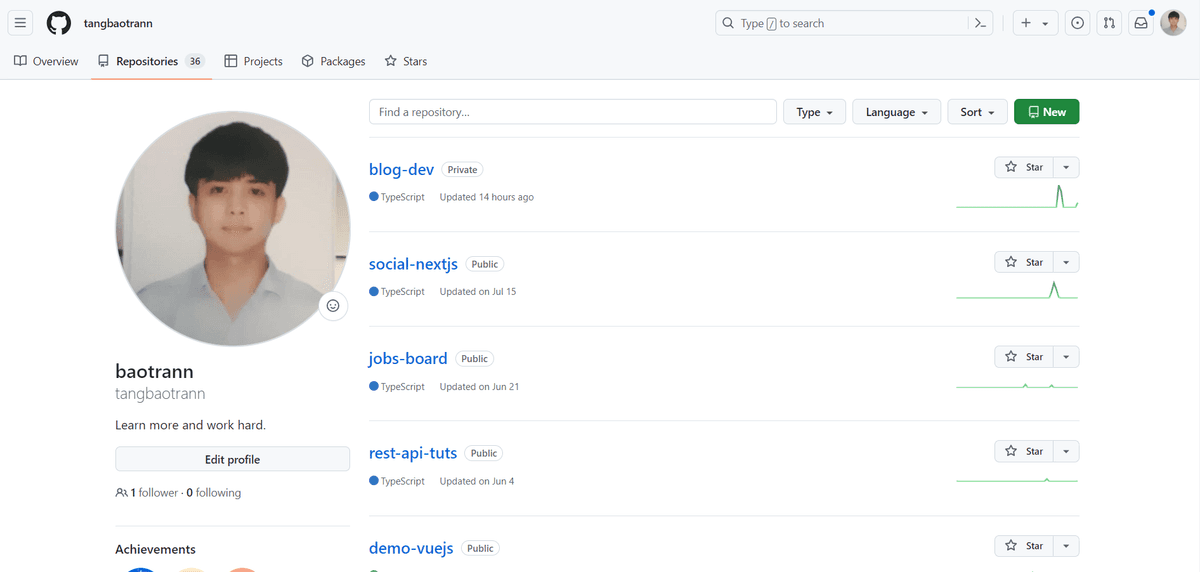The image size is (1200, 572).
Task: Click the GitHub Octocat logo
Action: [x=59, y=23]
